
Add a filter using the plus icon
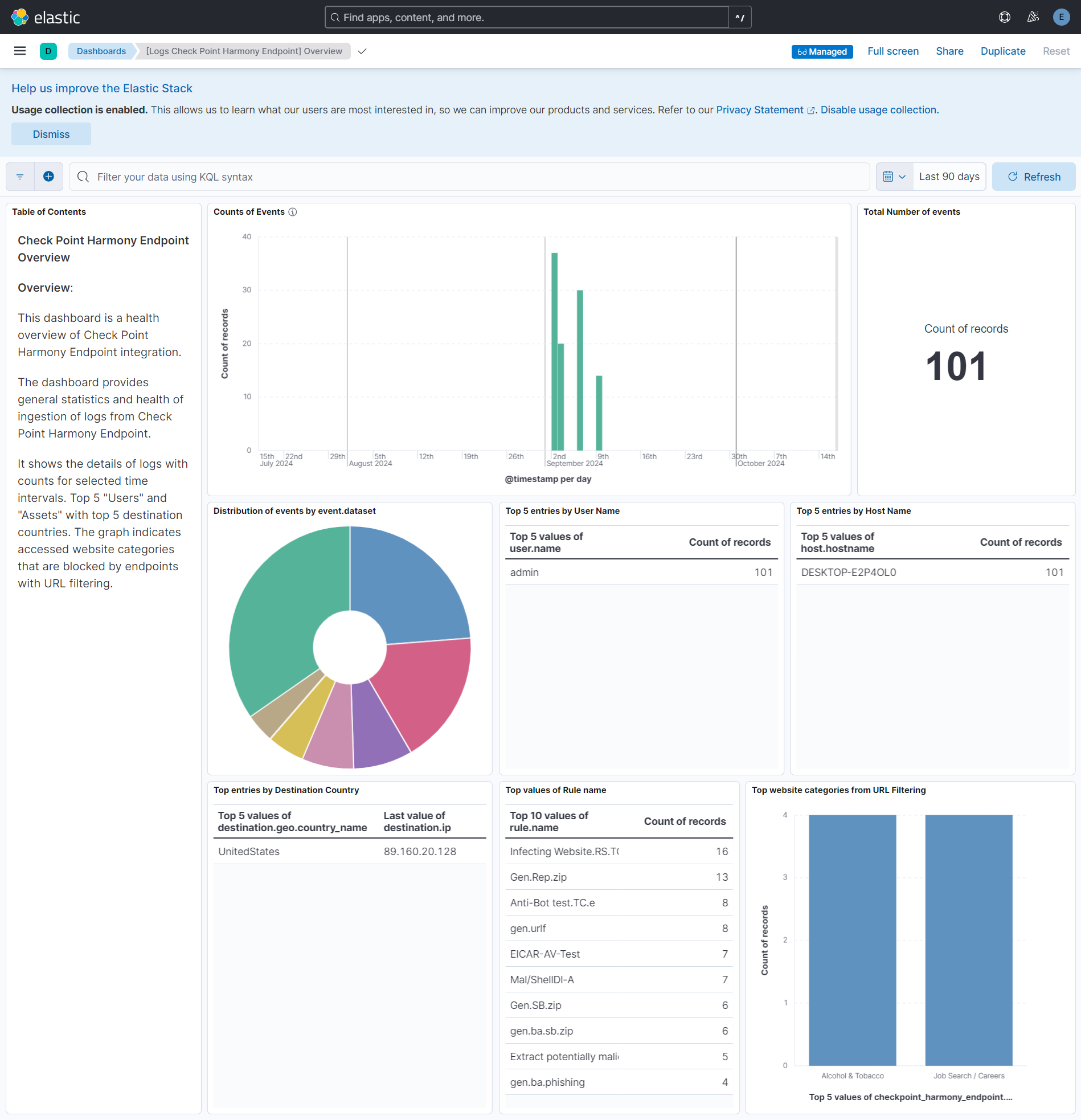(48, 177)
